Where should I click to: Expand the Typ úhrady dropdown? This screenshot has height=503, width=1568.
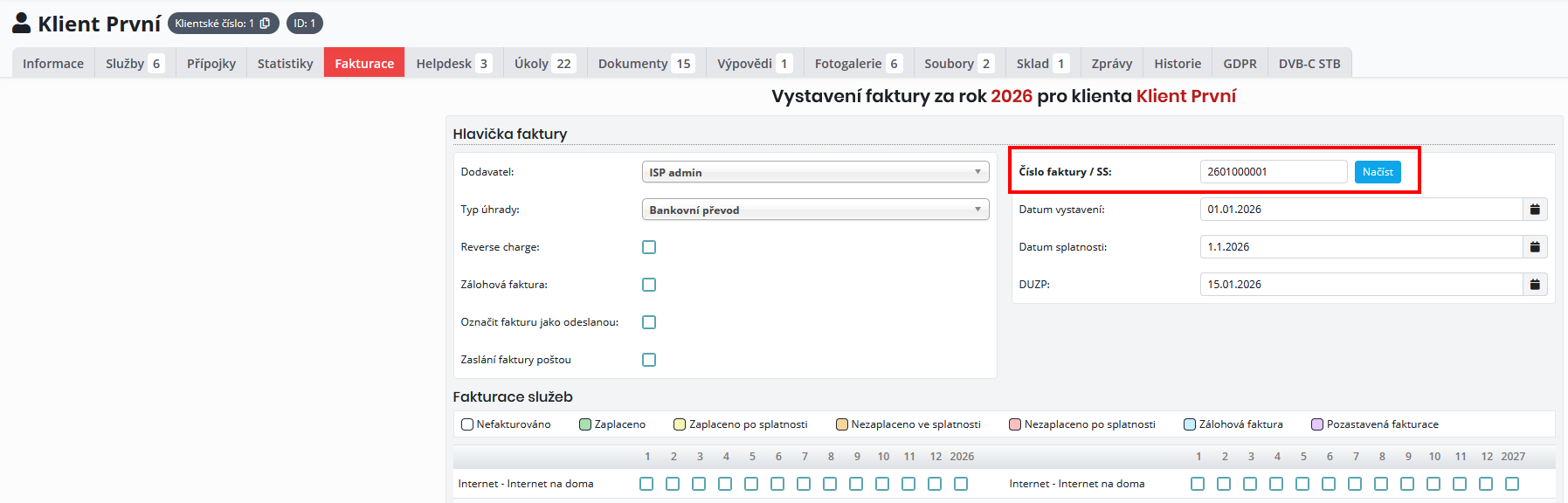tap(814, 210)
